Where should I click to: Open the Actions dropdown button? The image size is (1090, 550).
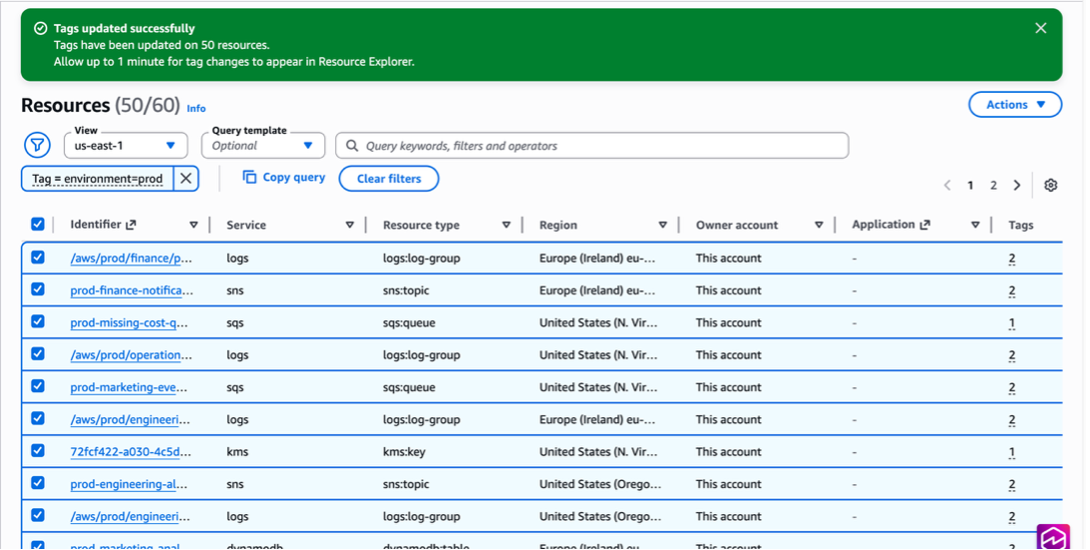click(x=1015, y=104)
